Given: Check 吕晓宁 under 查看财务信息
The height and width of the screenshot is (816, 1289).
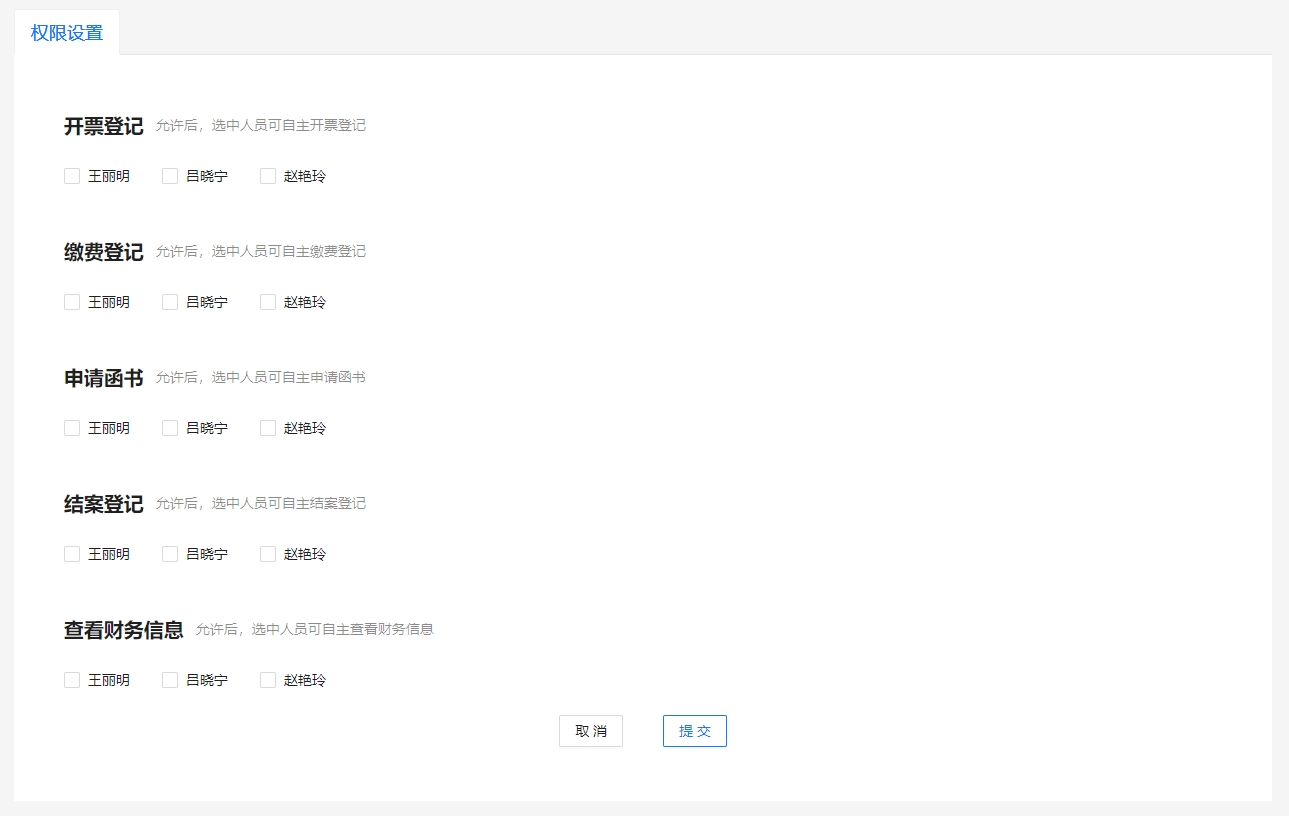Looking at the screenshot, I should [x=170, y=680].
